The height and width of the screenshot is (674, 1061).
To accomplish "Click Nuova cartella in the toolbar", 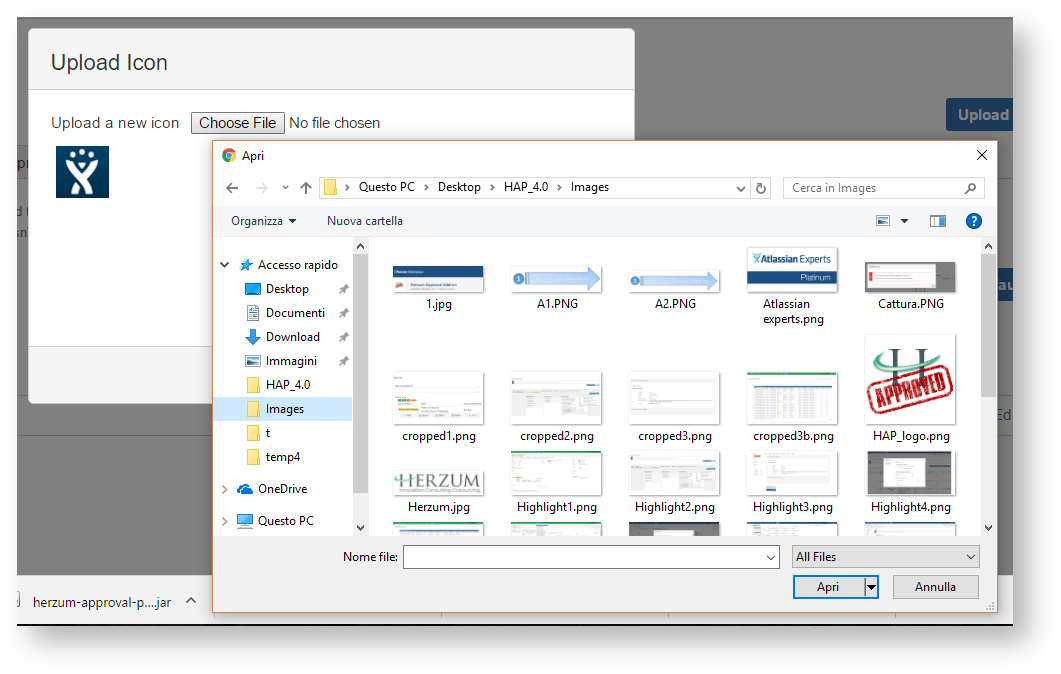I will (365, 221).
